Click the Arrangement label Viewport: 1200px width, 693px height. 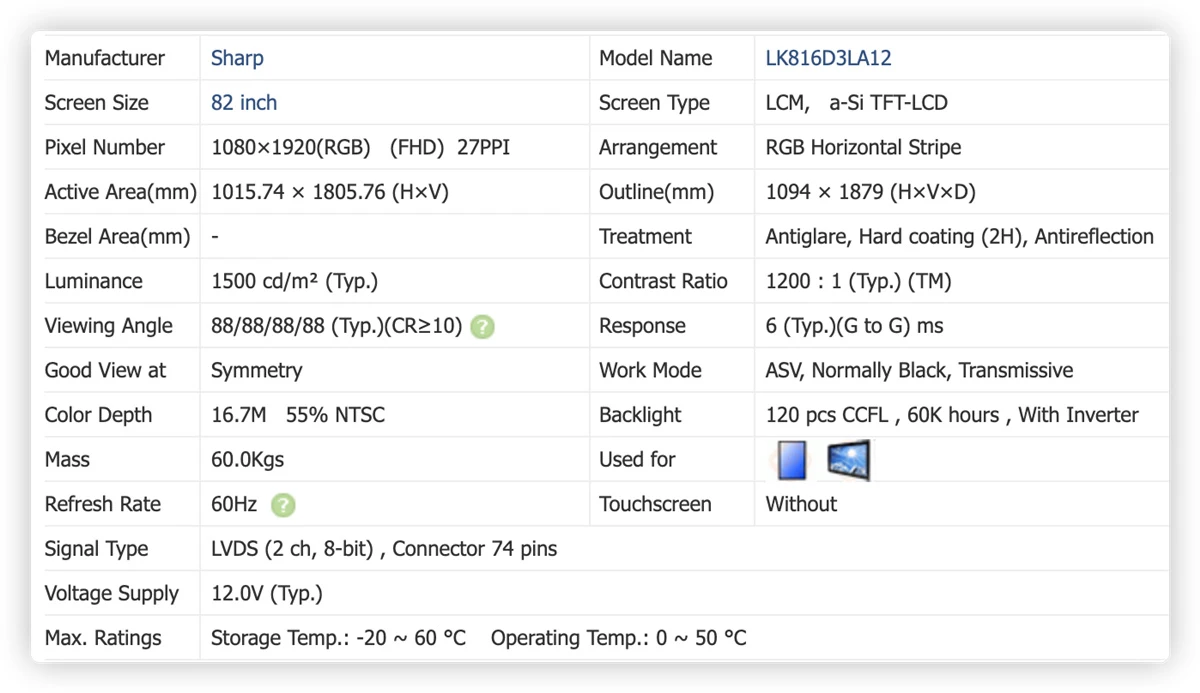[x=658, y=147]
